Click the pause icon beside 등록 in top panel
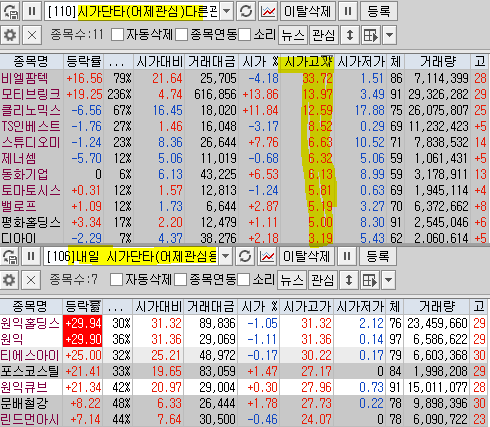This screenshot has width=490, height=427. click(x=348, y=12)
